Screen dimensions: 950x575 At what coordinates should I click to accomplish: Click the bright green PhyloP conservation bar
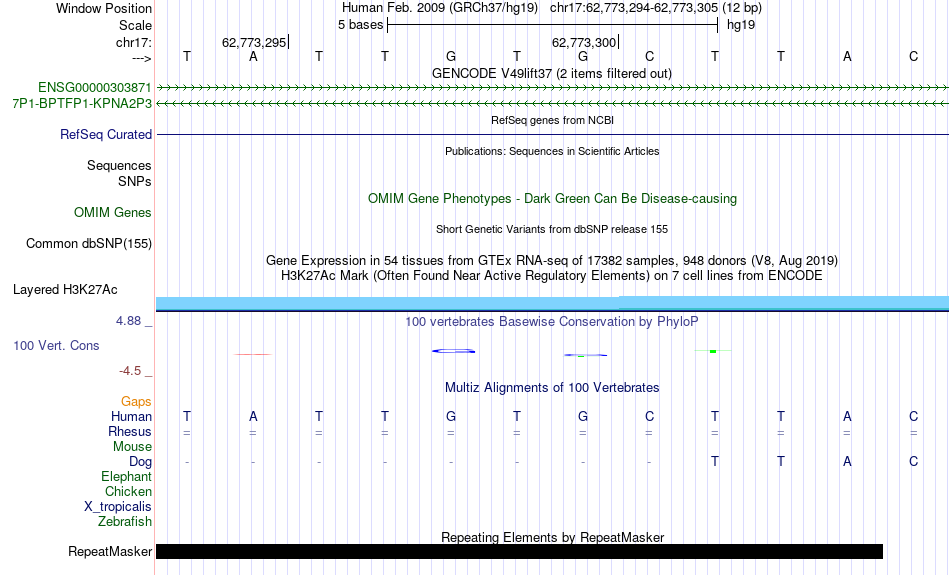[x=713, y=351]
